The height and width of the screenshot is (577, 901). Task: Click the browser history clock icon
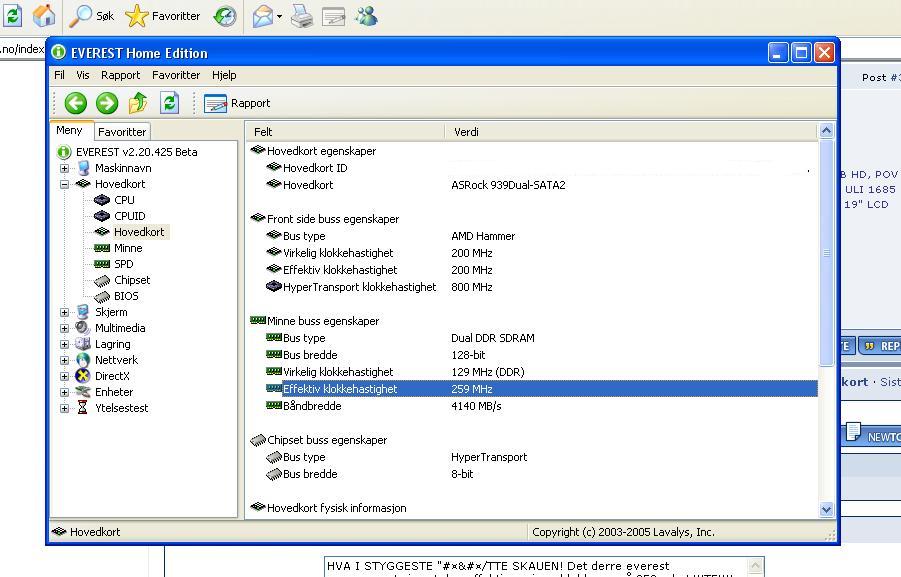point(225,16)
